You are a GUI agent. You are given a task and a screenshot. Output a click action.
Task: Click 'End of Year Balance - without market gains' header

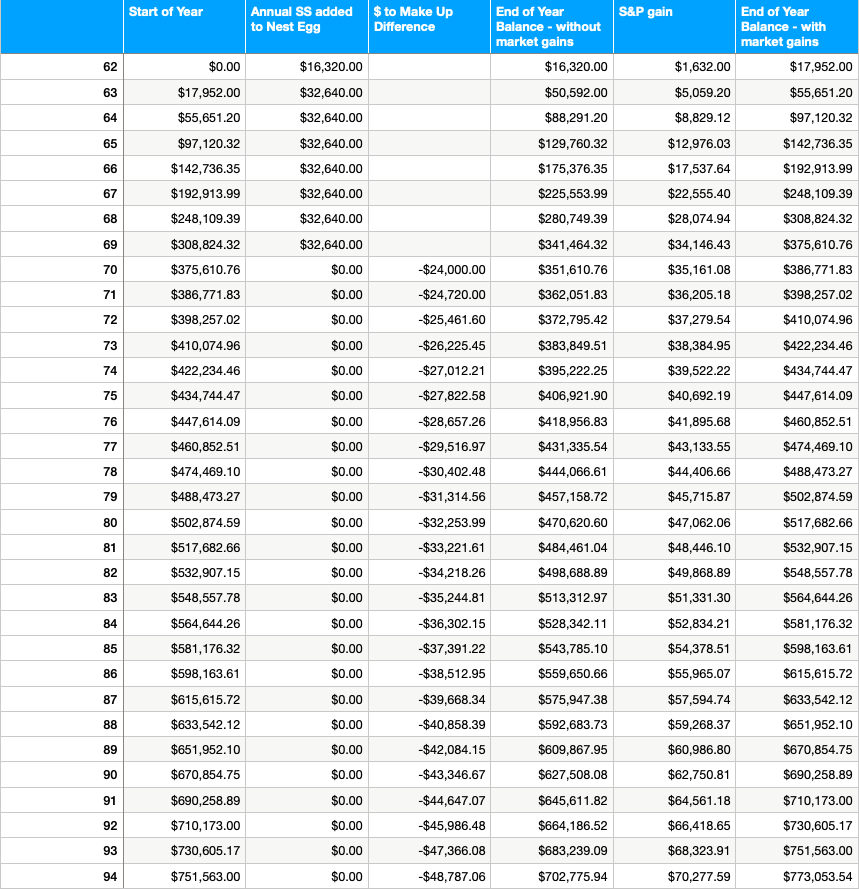[x=549, y=27]
